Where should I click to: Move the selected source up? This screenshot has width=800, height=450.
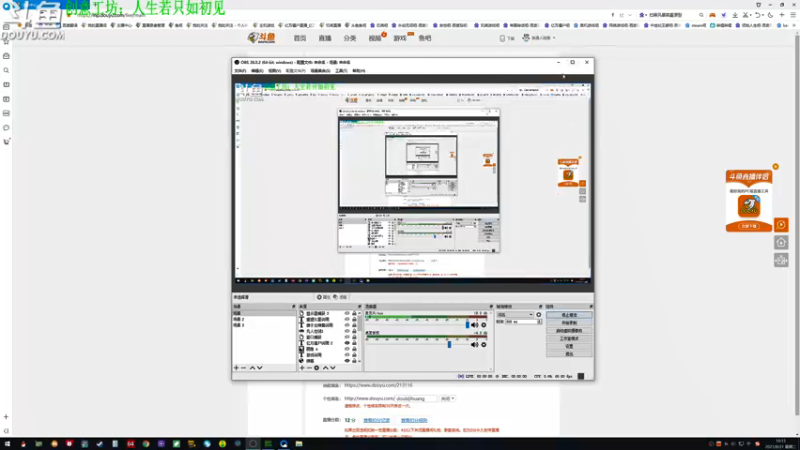[x=326, y=368]
